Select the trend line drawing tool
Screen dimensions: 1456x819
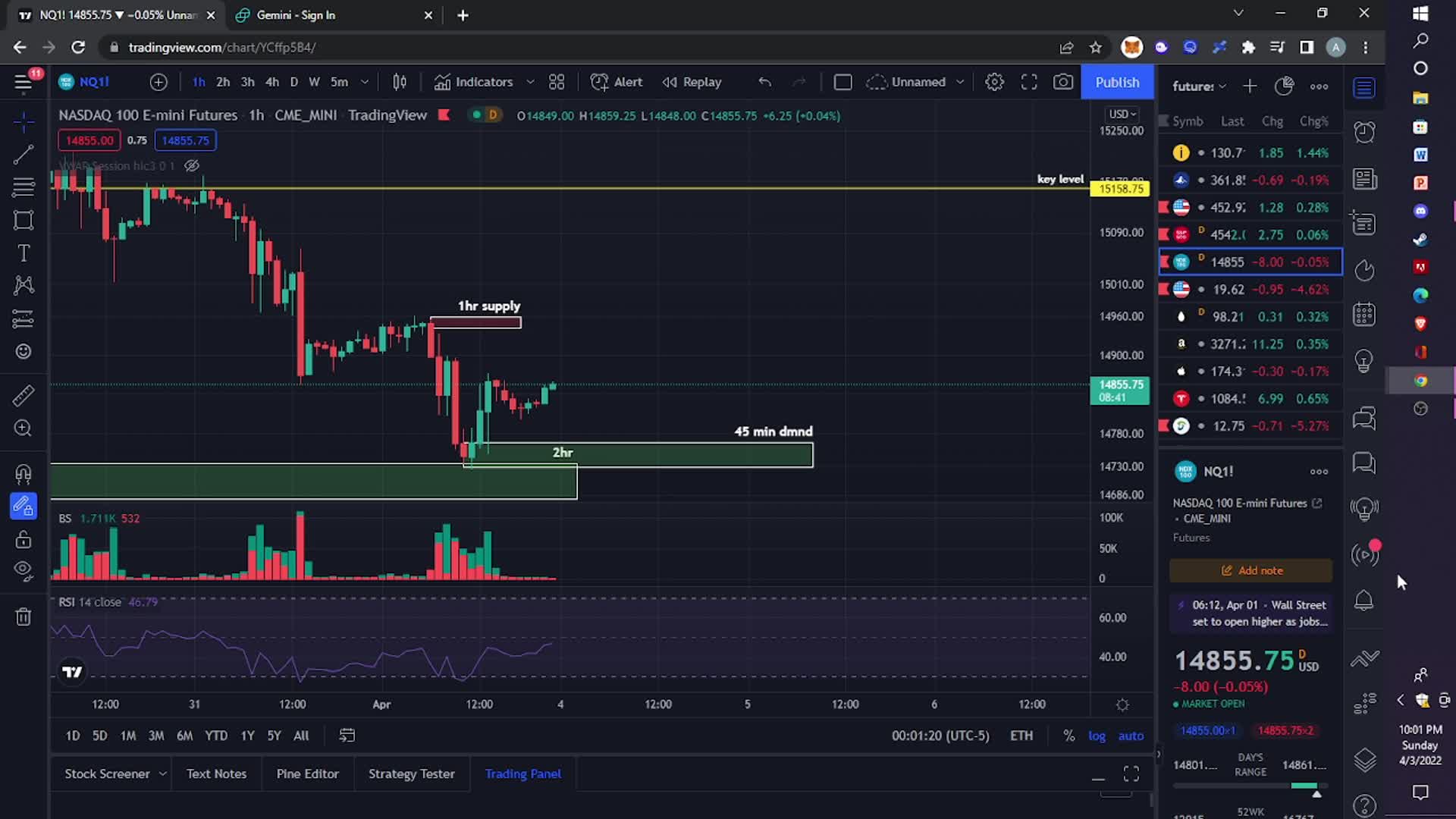[23, 155]
